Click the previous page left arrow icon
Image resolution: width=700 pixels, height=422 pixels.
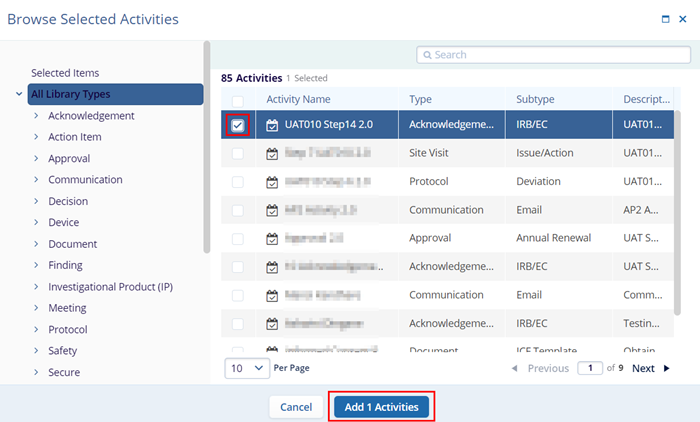pos(515,368)
